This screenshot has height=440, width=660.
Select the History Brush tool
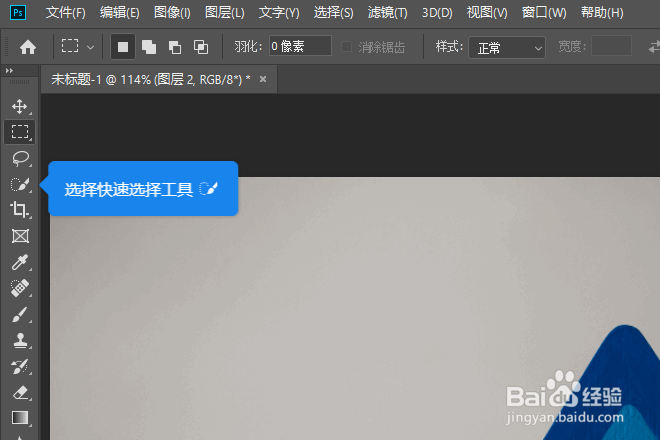tap(20, 366)
